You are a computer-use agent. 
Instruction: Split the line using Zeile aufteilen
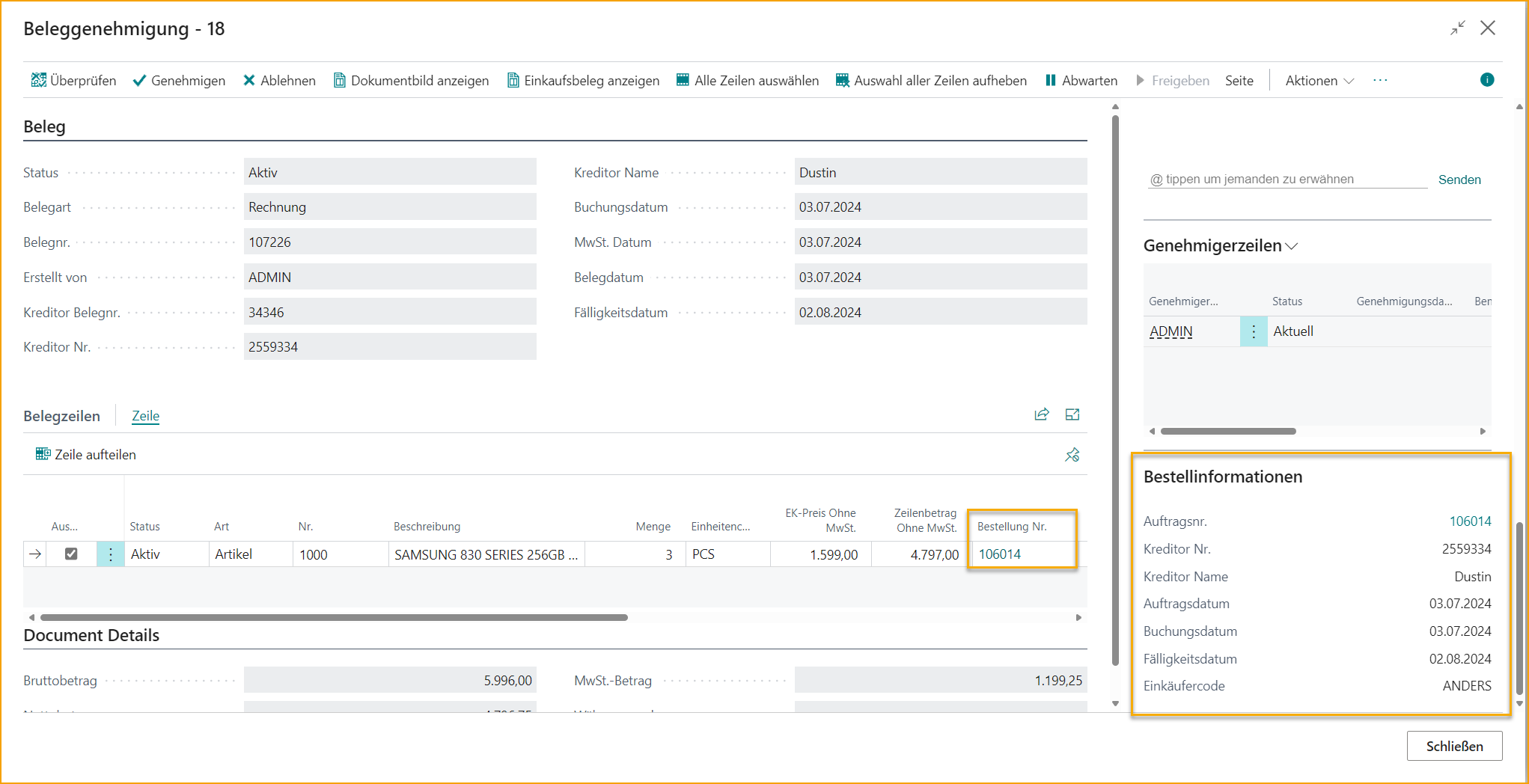point(86,454)
